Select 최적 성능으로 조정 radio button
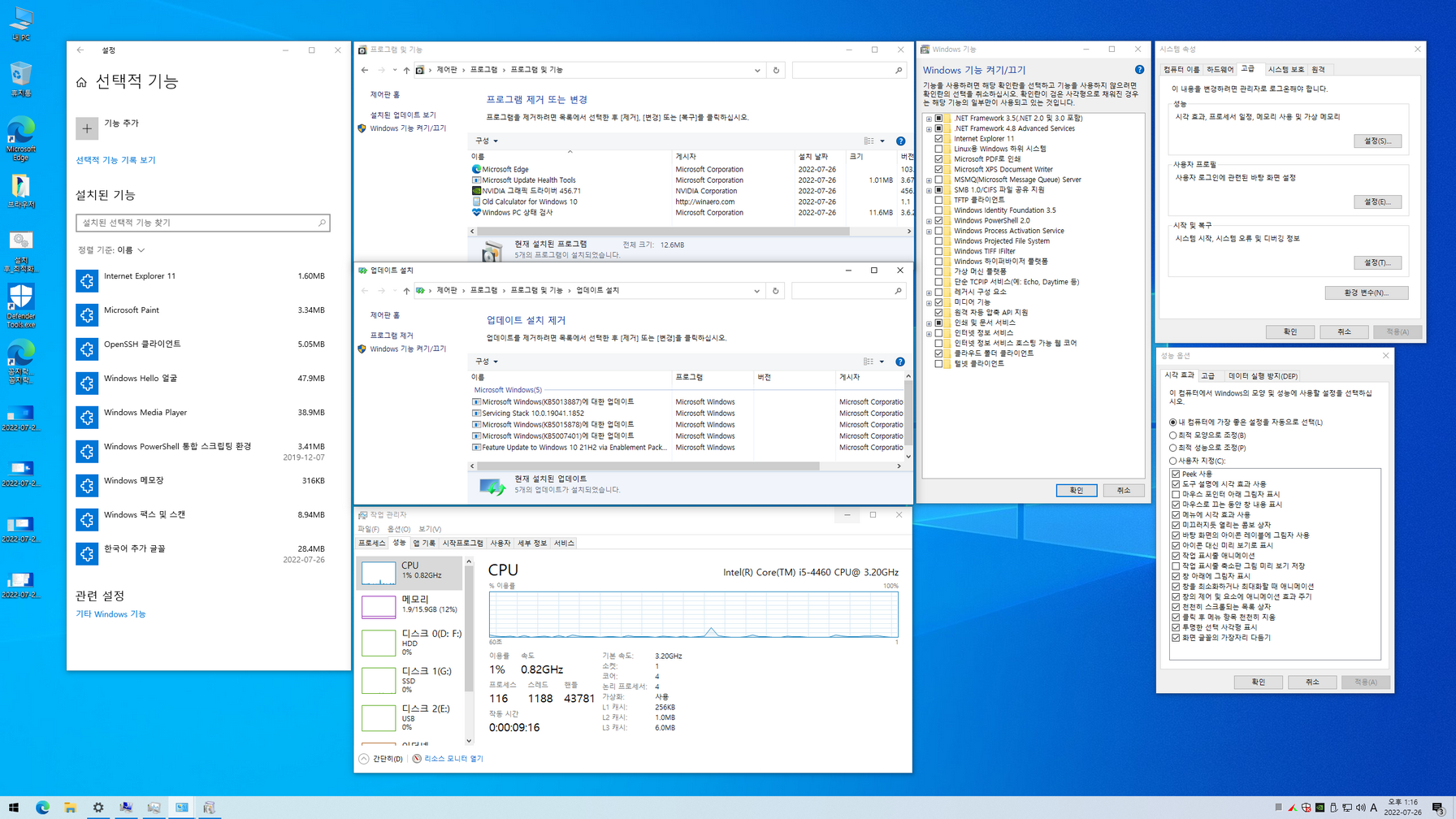 coord(1172,448)
